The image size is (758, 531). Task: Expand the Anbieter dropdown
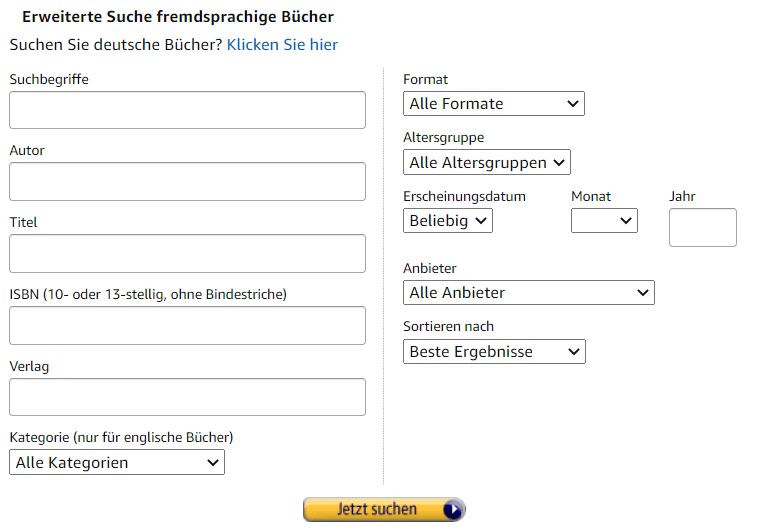point(528,293)
